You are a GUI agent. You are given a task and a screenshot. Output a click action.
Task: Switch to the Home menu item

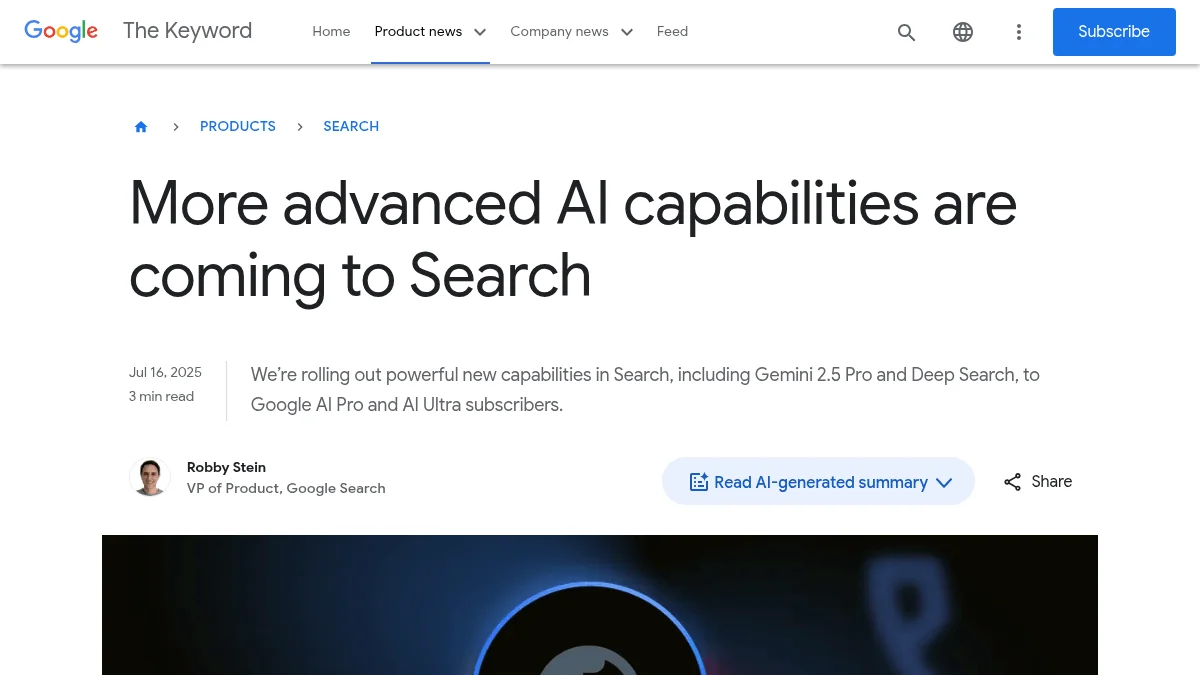(x=331, y=31)
